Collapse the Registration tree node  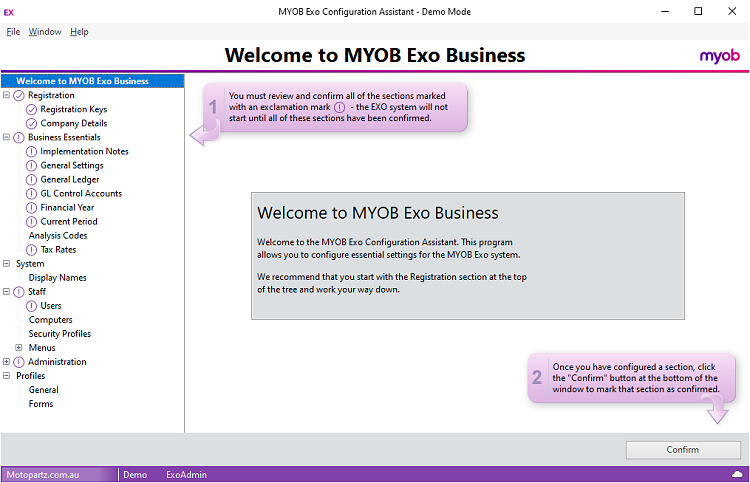tap(6, 95)
